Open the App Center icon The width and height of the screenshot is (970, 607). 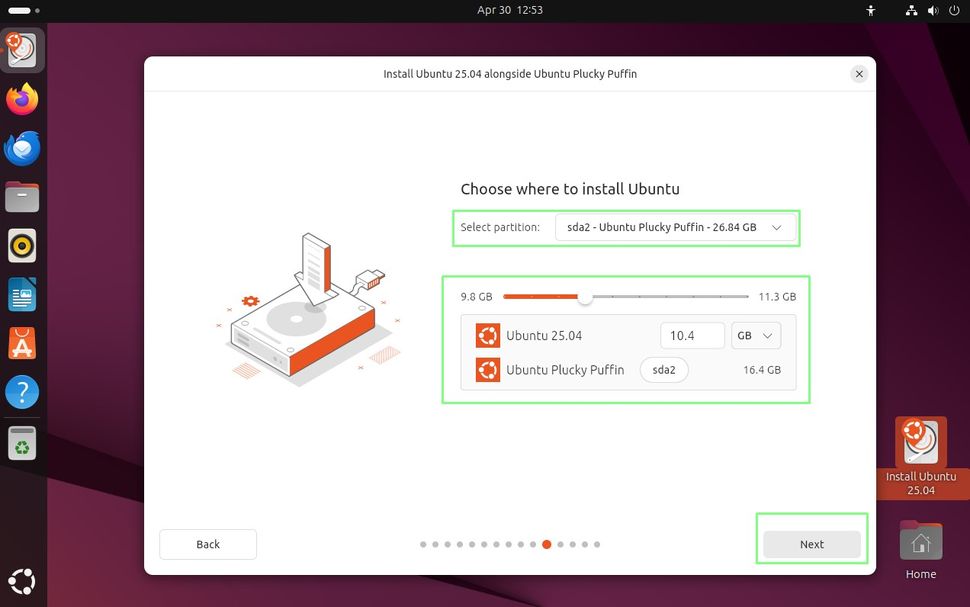[x=22, y=343]
